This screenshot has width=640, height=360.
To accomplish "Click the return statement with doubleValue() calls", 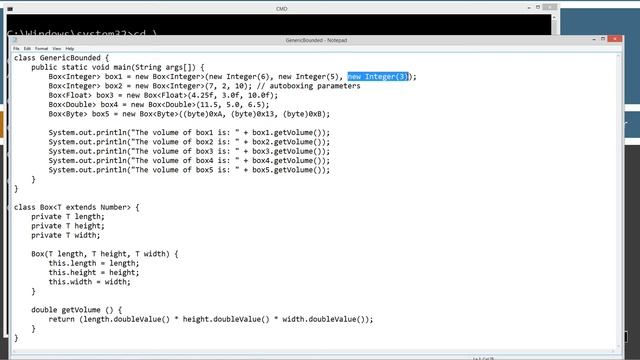I will 211,320.
